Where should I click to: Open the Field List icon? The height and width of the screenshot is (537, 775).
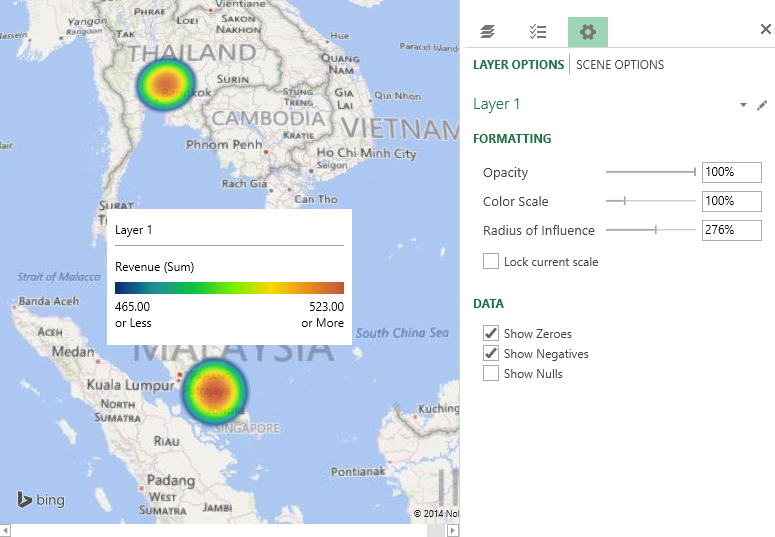point(538,32)
